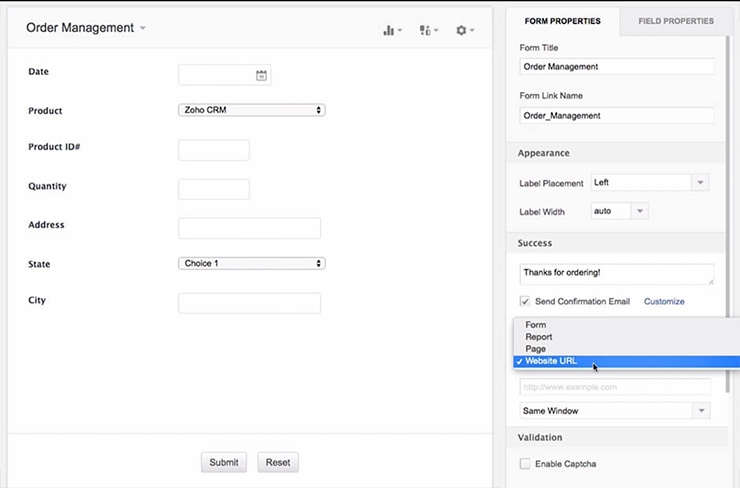The image size is (740, 488).
Task: Click the Validation section header
Action: coord(616,438)
